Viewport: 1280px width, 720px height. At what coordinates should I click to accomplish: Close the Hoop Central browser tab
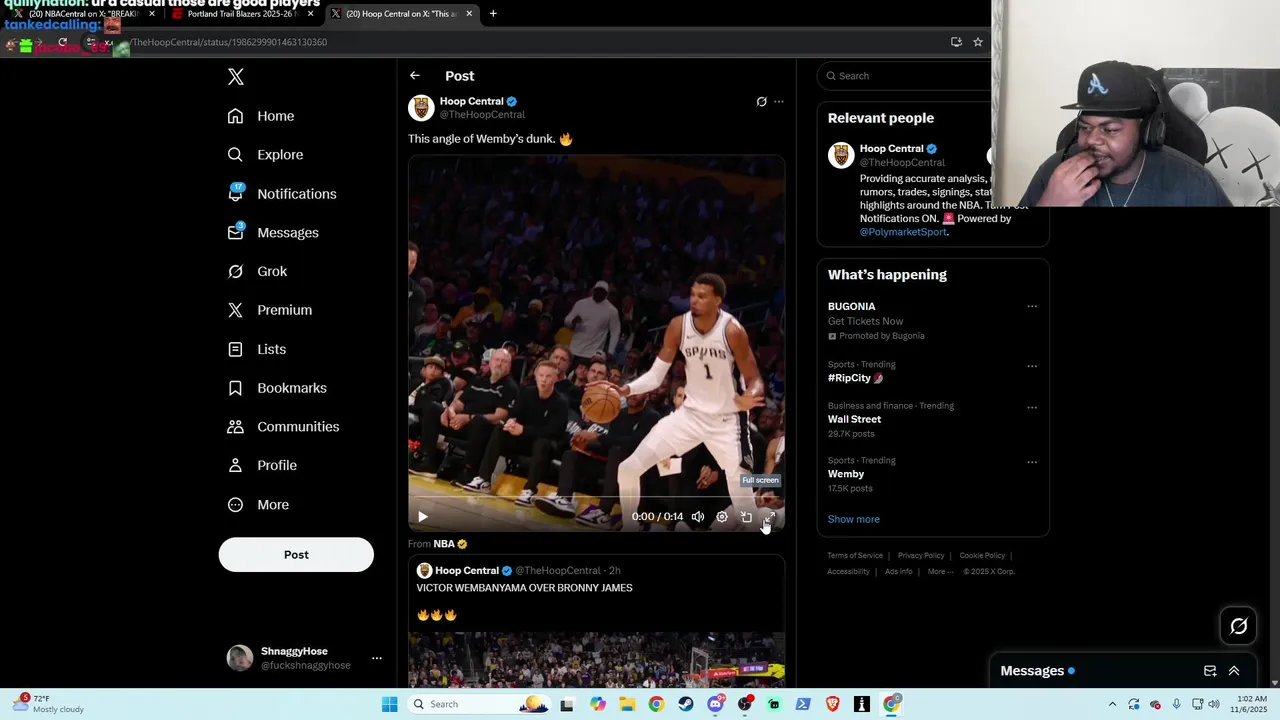(469, 14)
